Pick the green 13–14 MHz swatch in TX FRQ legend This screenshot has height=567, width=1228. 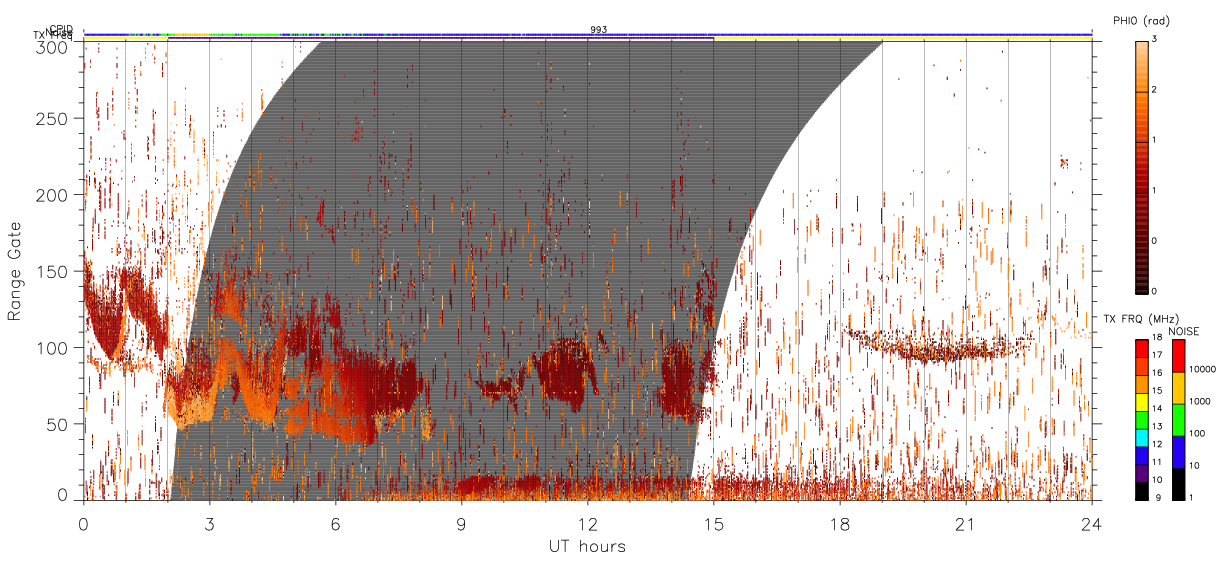(x=1142, y=419)
